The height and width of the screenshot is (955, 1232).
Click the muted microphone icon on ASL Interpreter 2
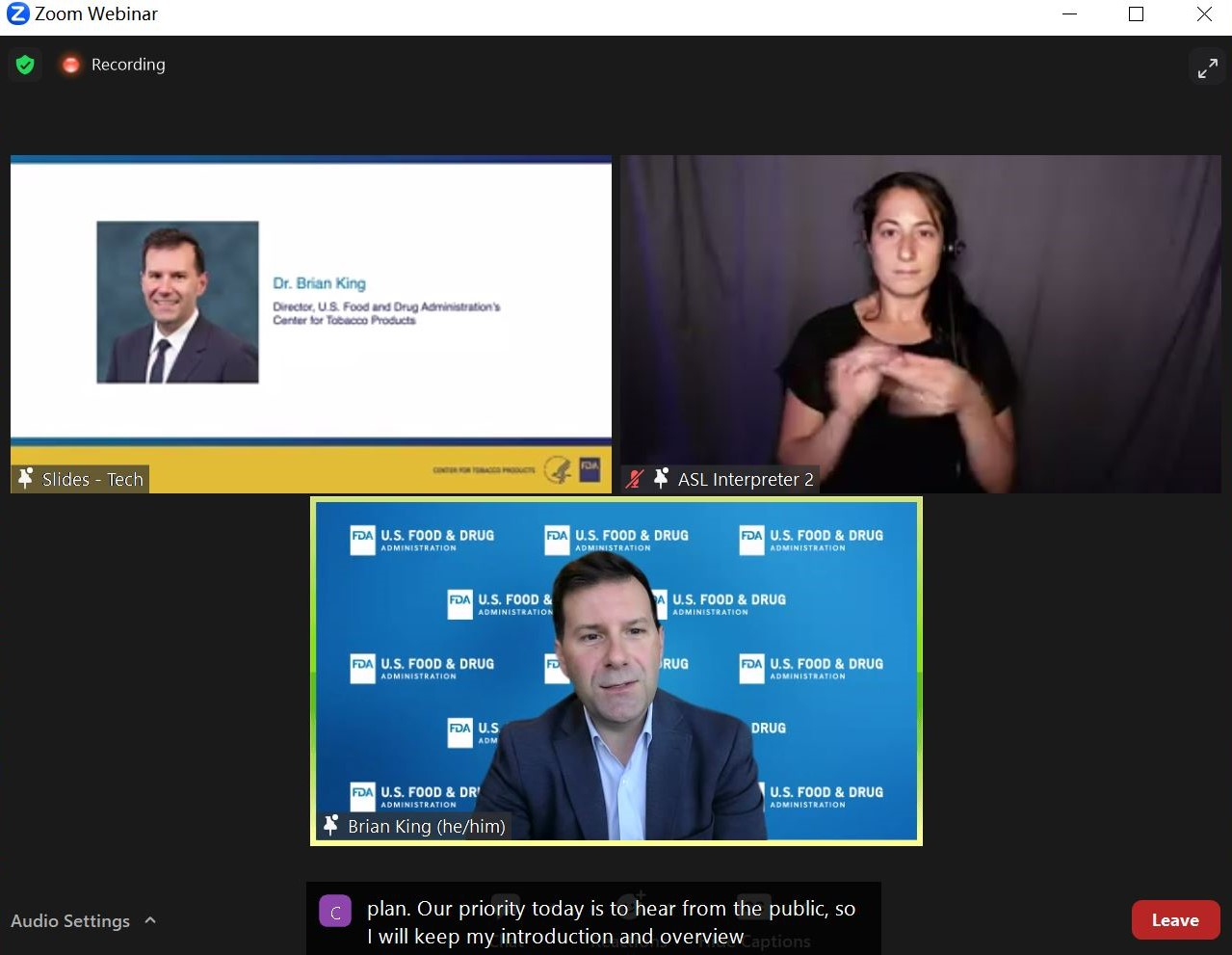(634, 479)
